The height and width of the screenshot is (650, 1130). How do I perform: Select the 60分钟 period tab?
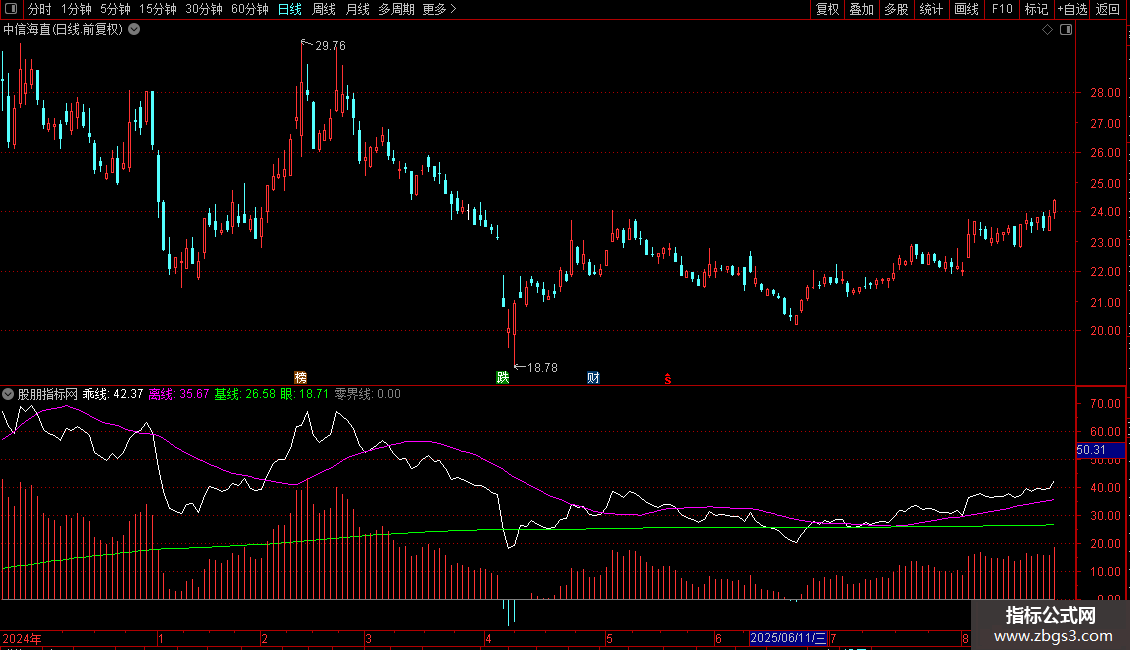coord(249,9)
